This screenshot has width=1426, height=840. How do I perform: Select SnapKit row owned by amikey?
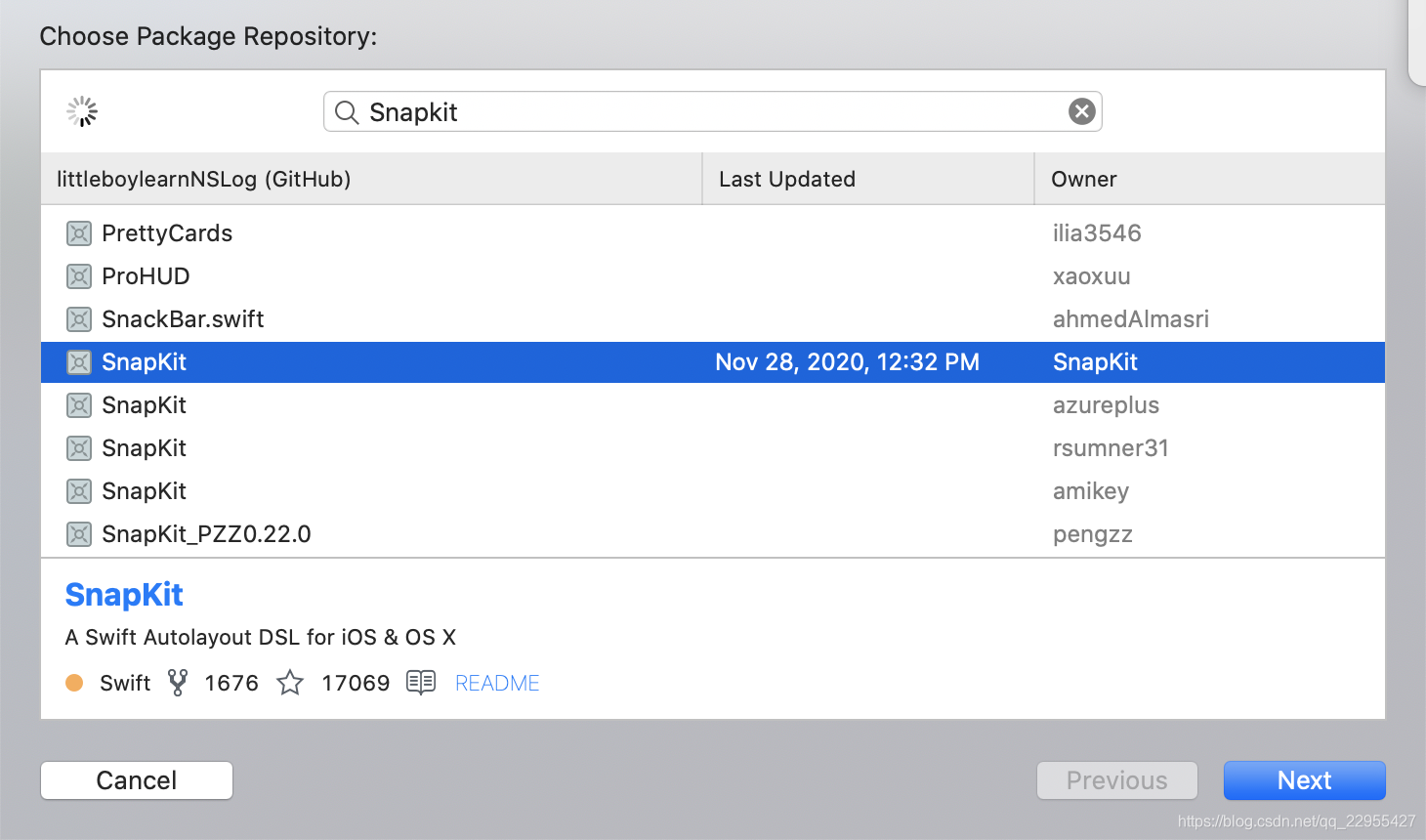[x=713, y=491]
